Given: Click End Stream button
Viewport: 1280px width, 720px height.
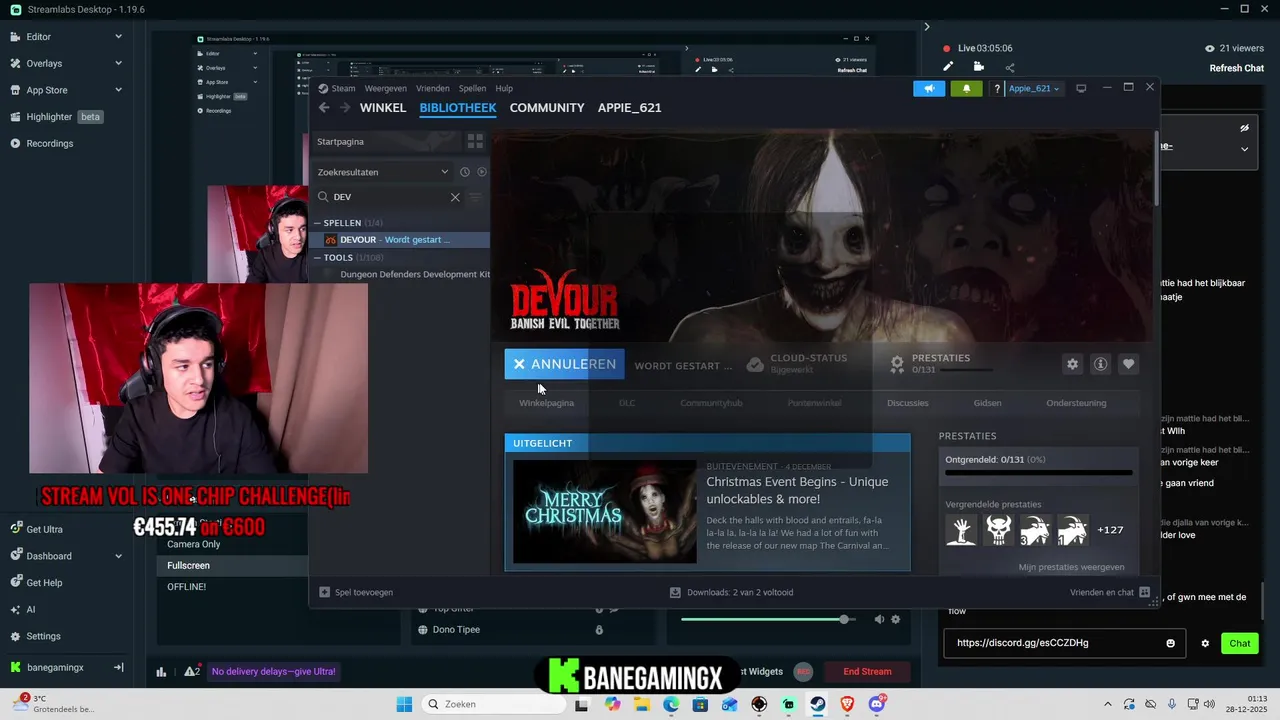Looking at the screenshot, I should (867, 672).
